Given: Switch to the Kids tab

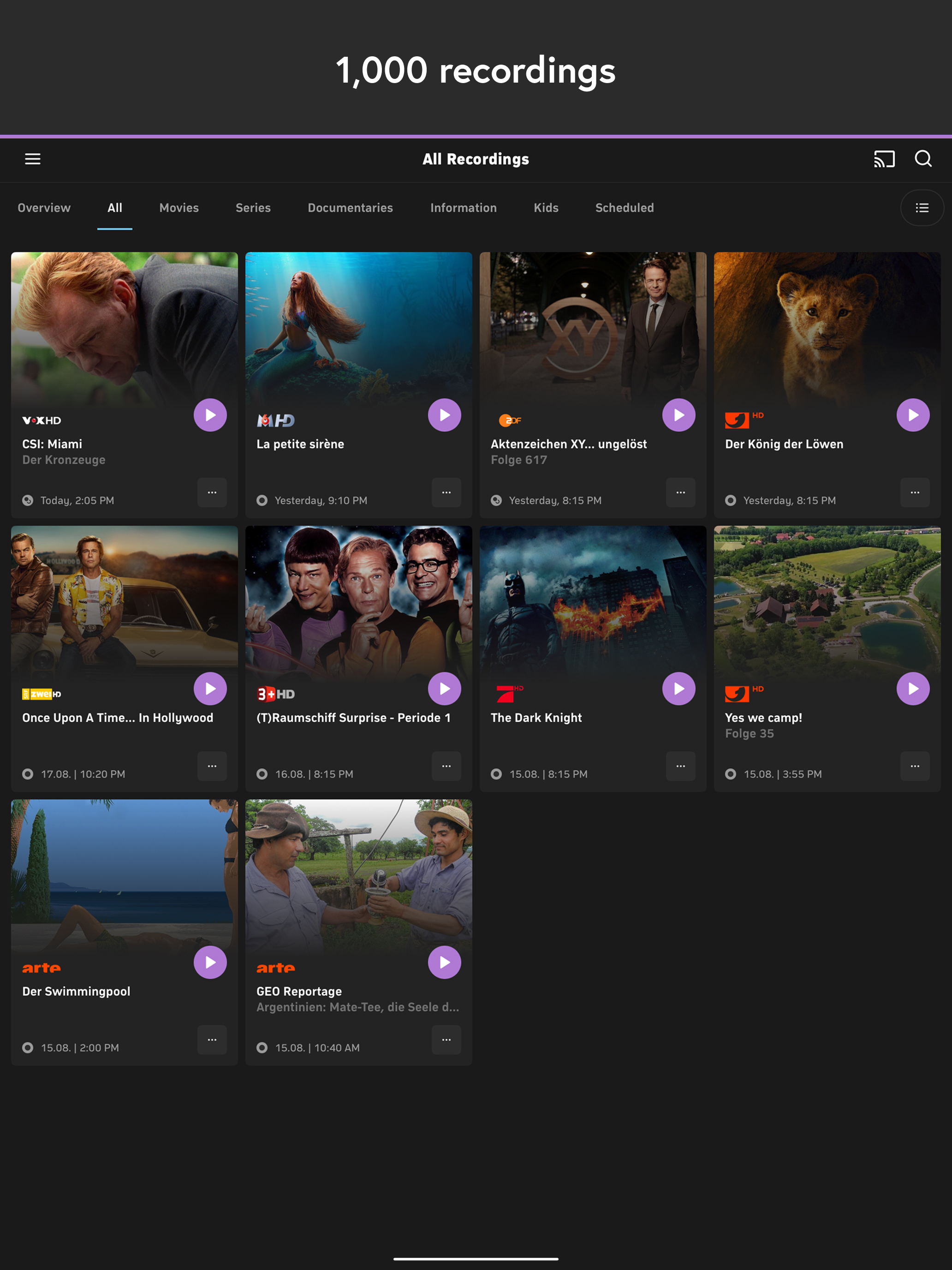Looking at the screenshot, I should (546, 208).
